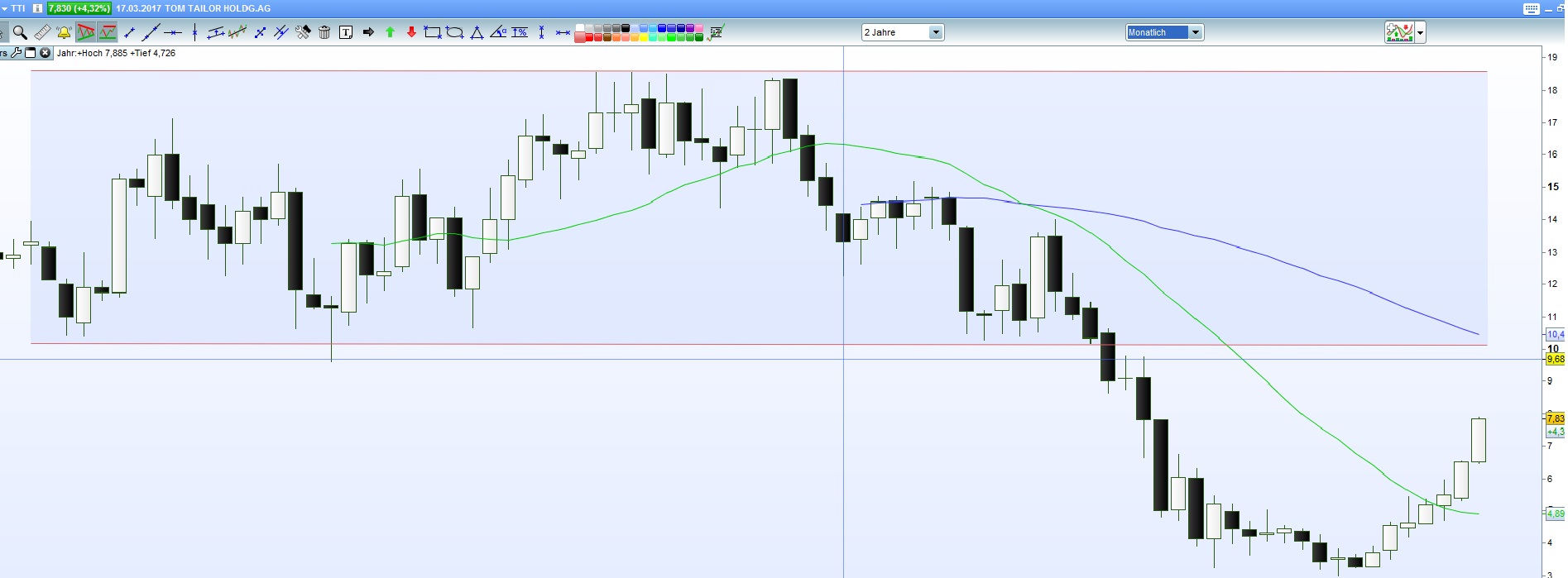Select the rectangle drawing tool
Screen dimensions: 1568x578
[433, 32]
